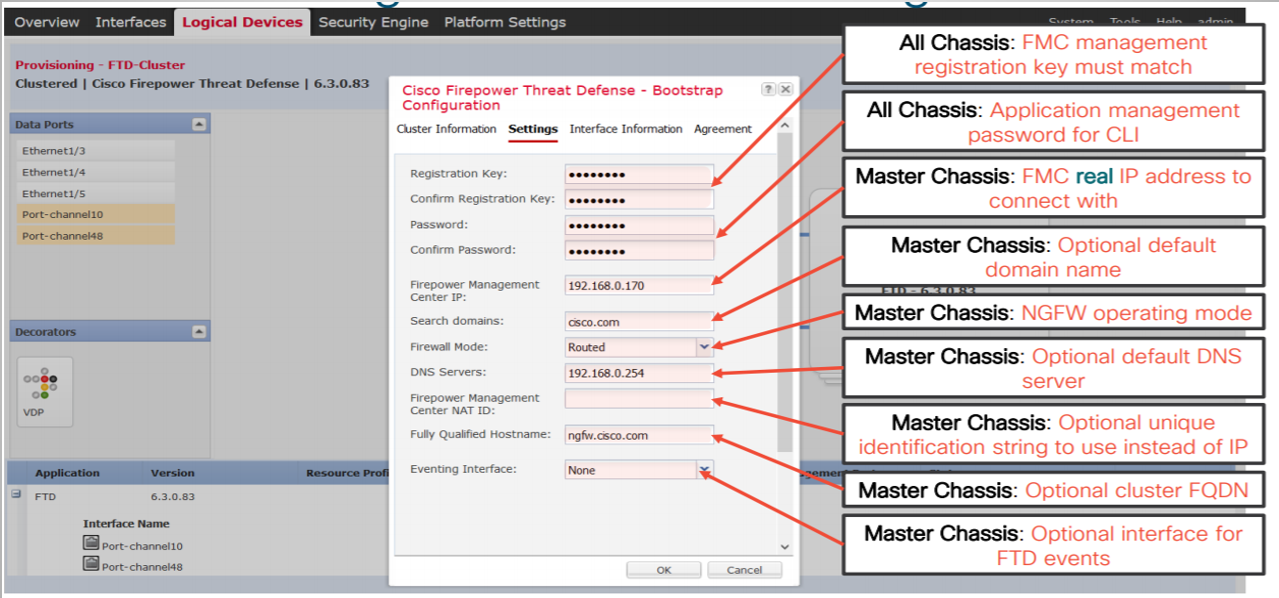Click the Version column header
This screenshot has height=598, width=1279.
172,473
